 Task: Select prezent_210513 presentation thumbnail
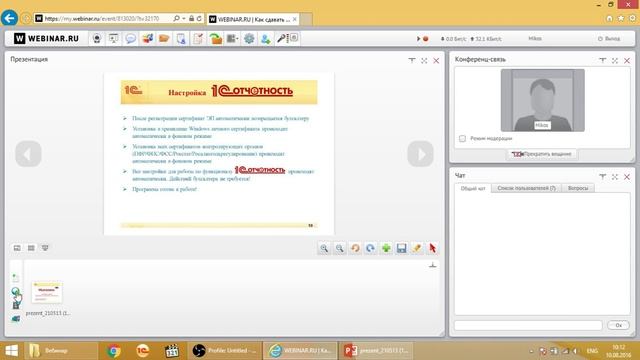click(47, 292)
